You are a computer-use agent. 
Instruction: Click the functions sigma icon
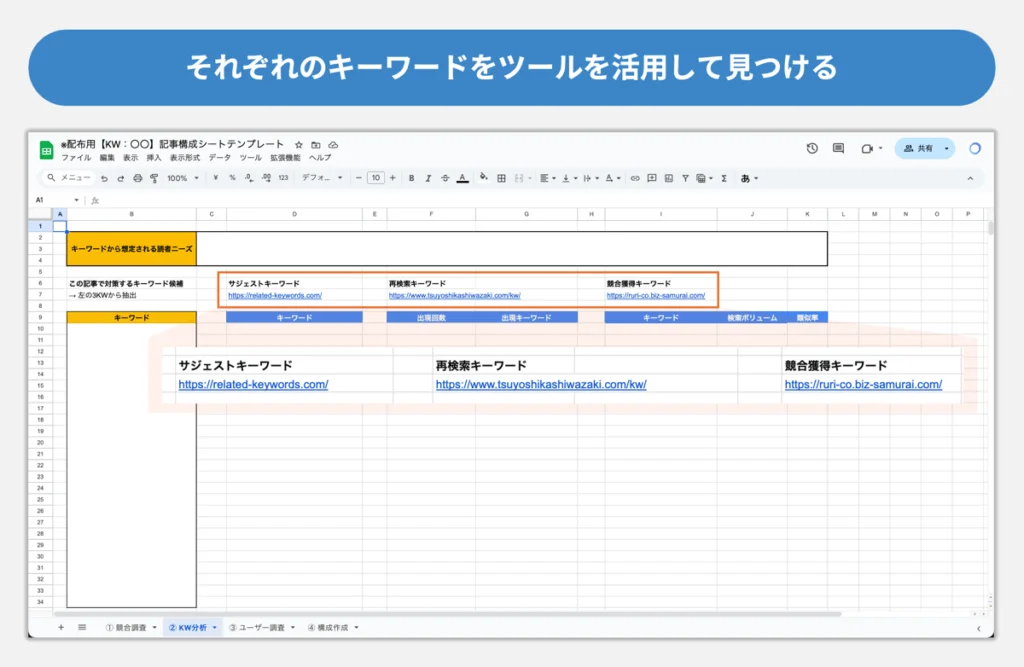(724, 178)
